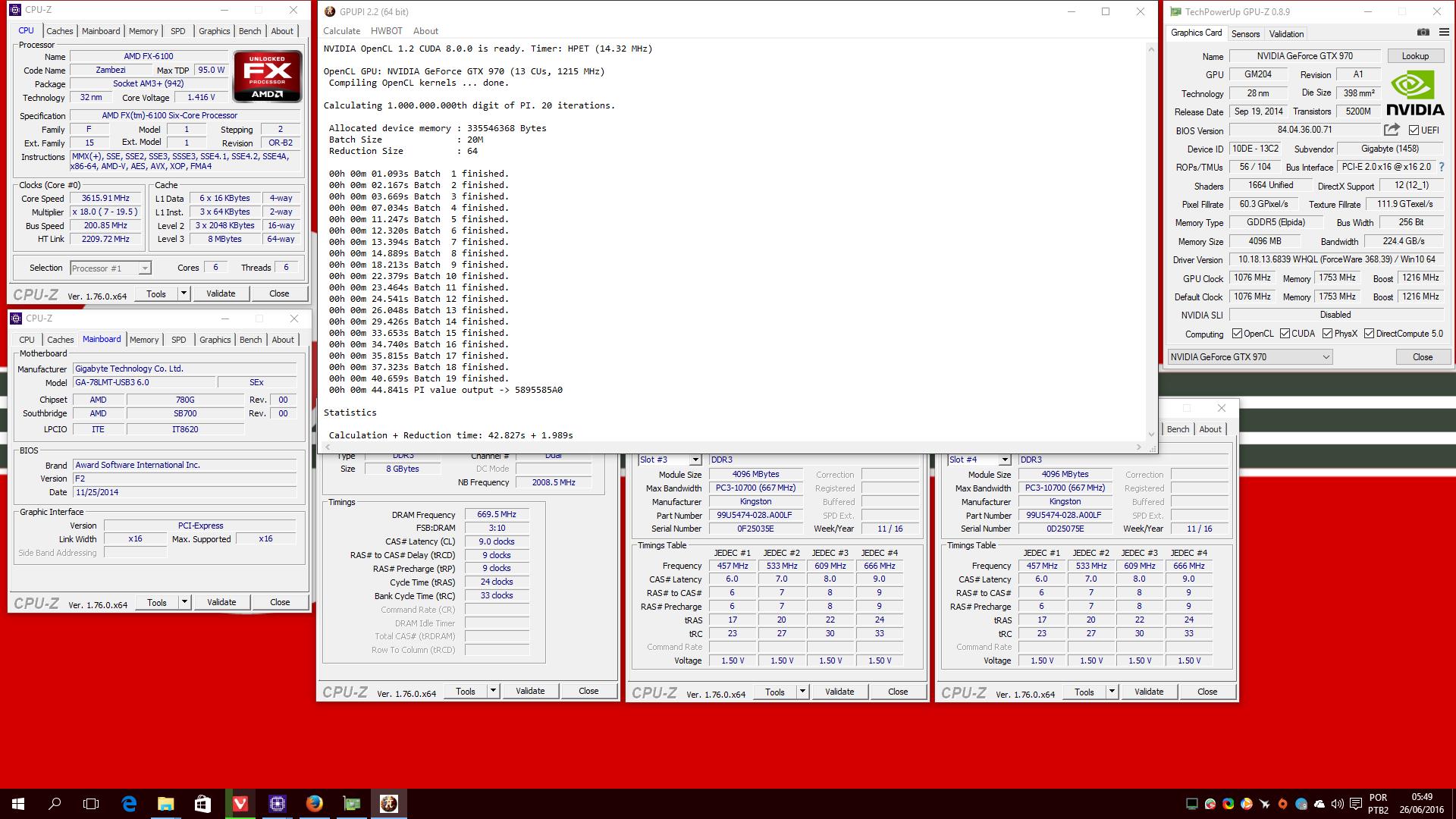The width and height of the screenshot is (1456, 819).
Task: Click the OneDrive cloud tray icon
Action: coord(1319,804)
